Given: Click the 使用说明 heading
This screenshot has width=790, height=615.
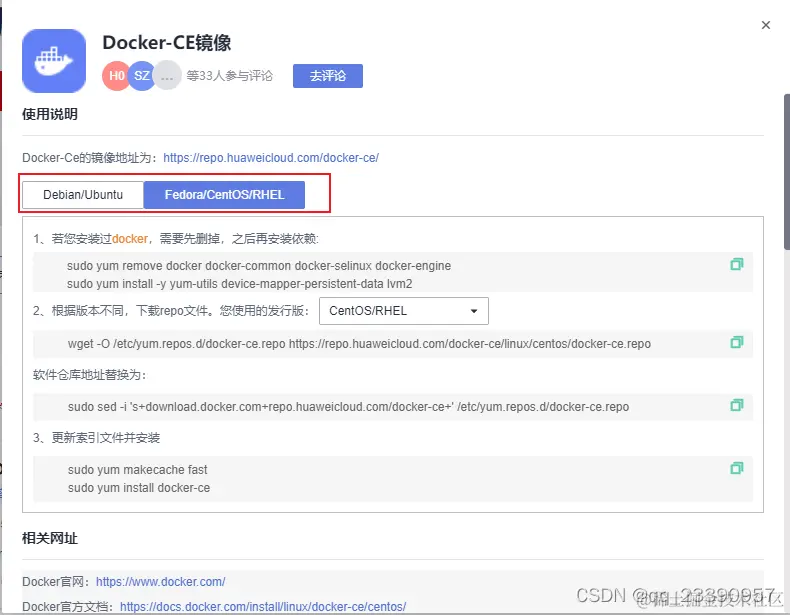Looking at the screenshot, I should click(50, 114).
